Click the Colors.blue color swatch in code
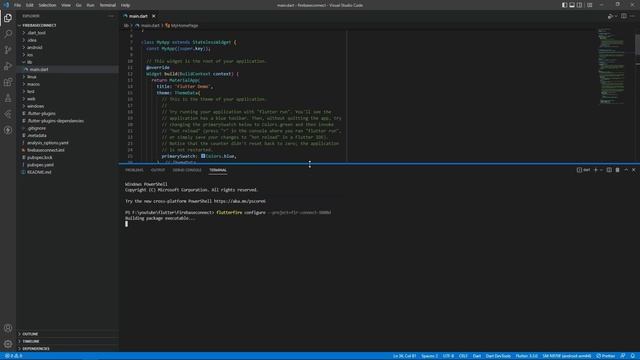The width and height of the screenshot is (640, 360). click(203, 156)
